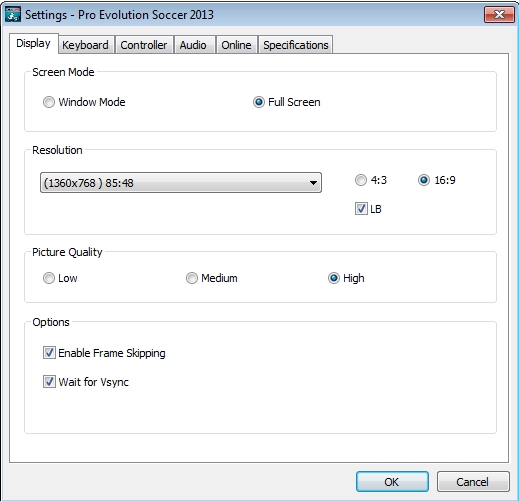Select the Online tab

click(236, 45)
